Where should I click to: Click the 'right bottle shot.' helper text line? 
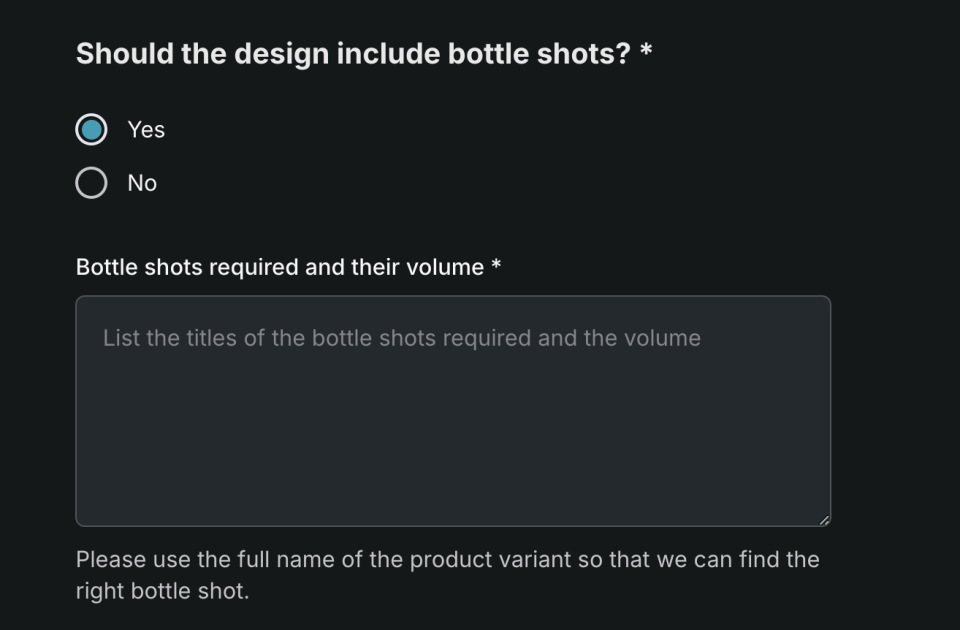(162, 590)
